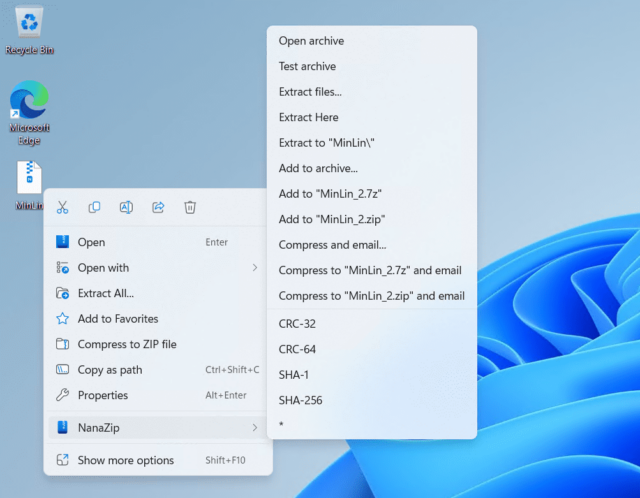
Task: Click the blue icon beside Open
Action: pos(62,242)
